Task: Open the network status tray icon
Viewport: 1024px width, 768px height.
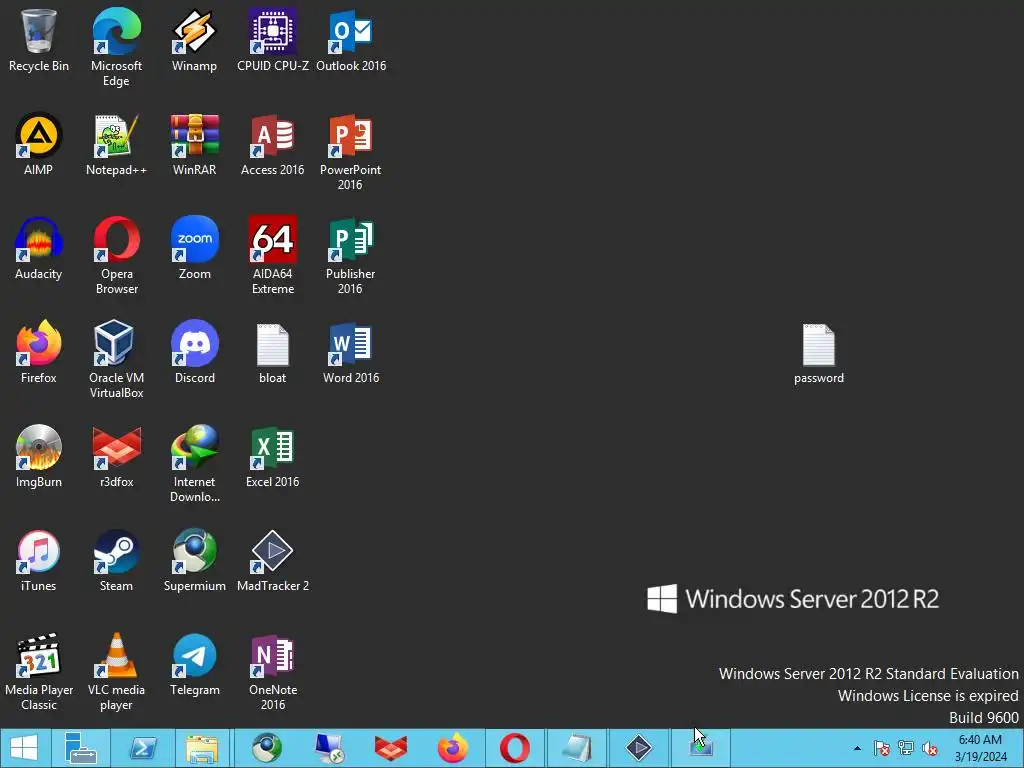Action: tap(906, 748)
